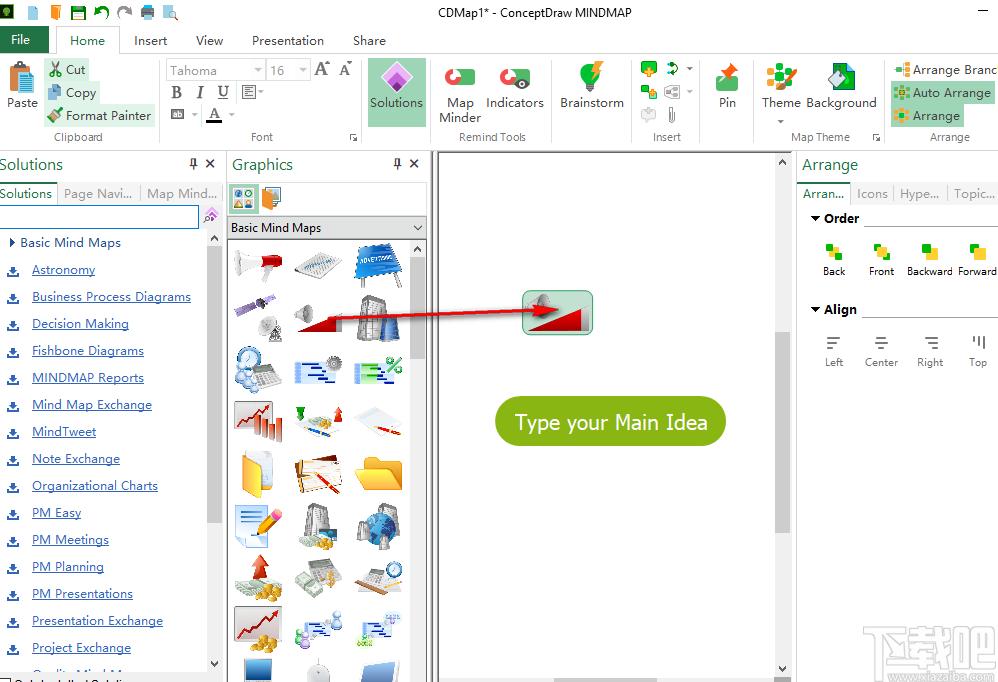Screen dimensions: 998x682
Task: Open the Presentation ribbon tab
Action: click(288, 41)
